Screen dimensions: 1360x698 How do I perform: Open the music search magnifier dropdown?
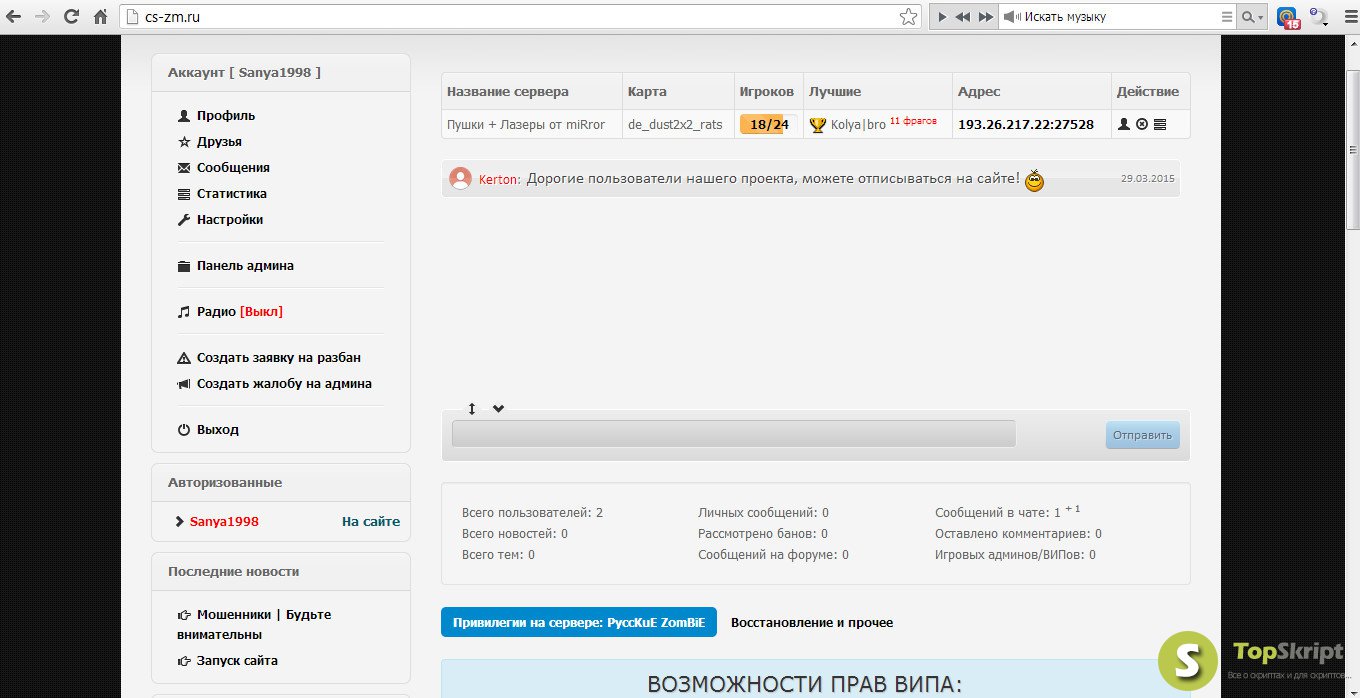tap(1252, 17)
